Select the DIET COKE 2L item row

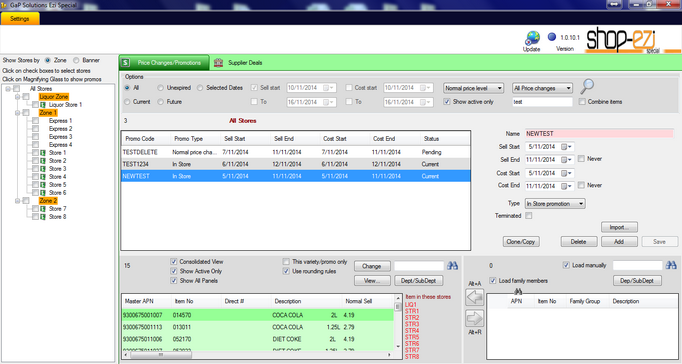257,339
